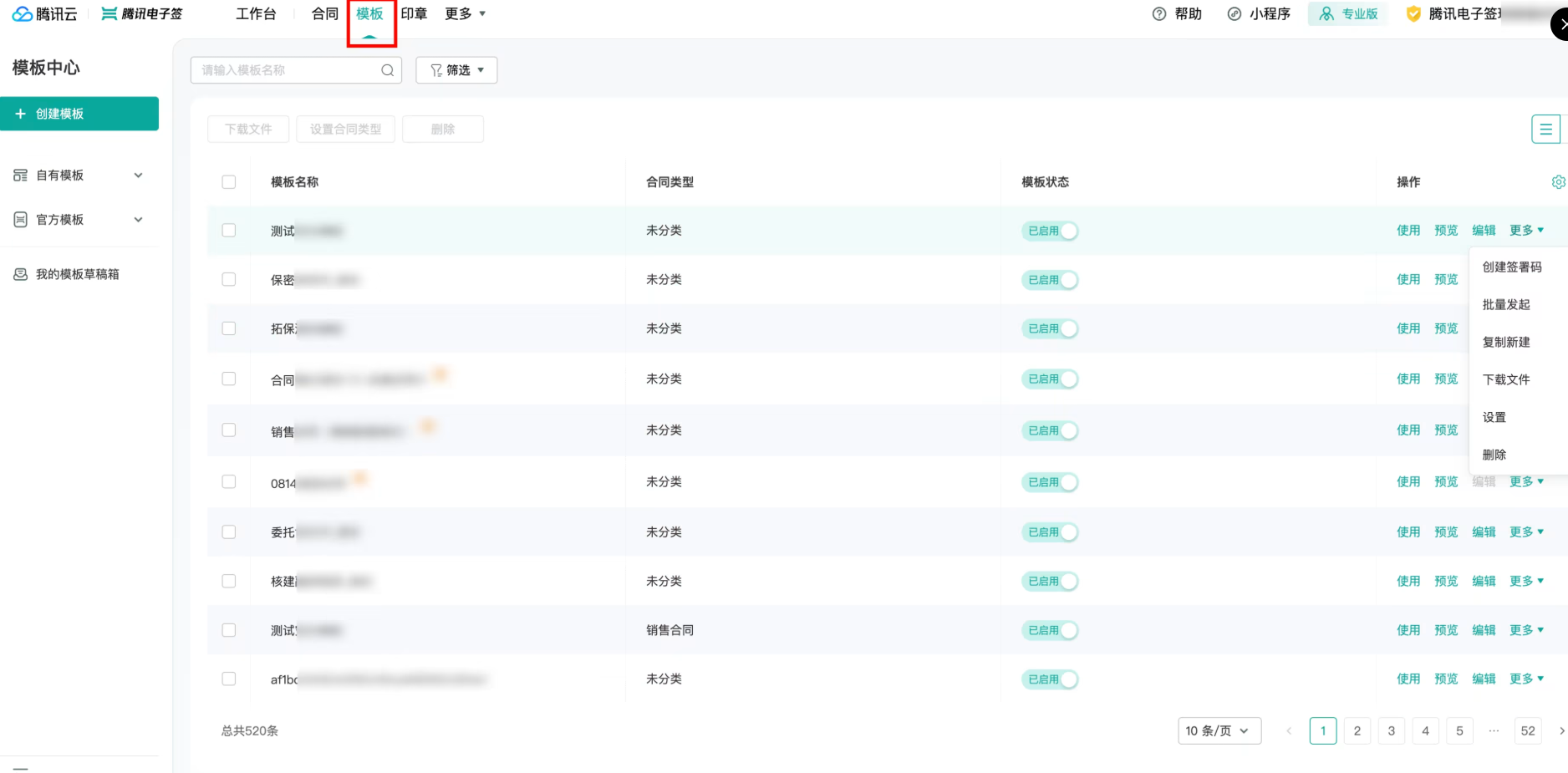Click the 帮助 help icon
This screenshot has width=1568, height=773.
tap(1159, 14)
